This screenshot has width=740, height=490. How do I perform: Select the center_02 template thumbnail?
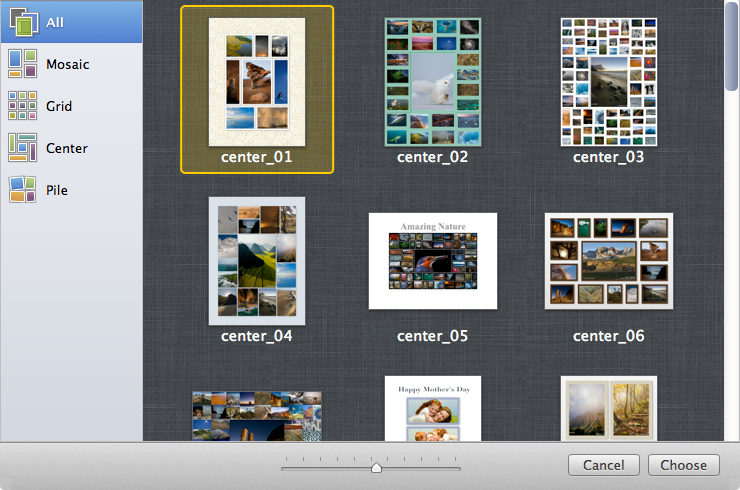click(x=433, y=82)
